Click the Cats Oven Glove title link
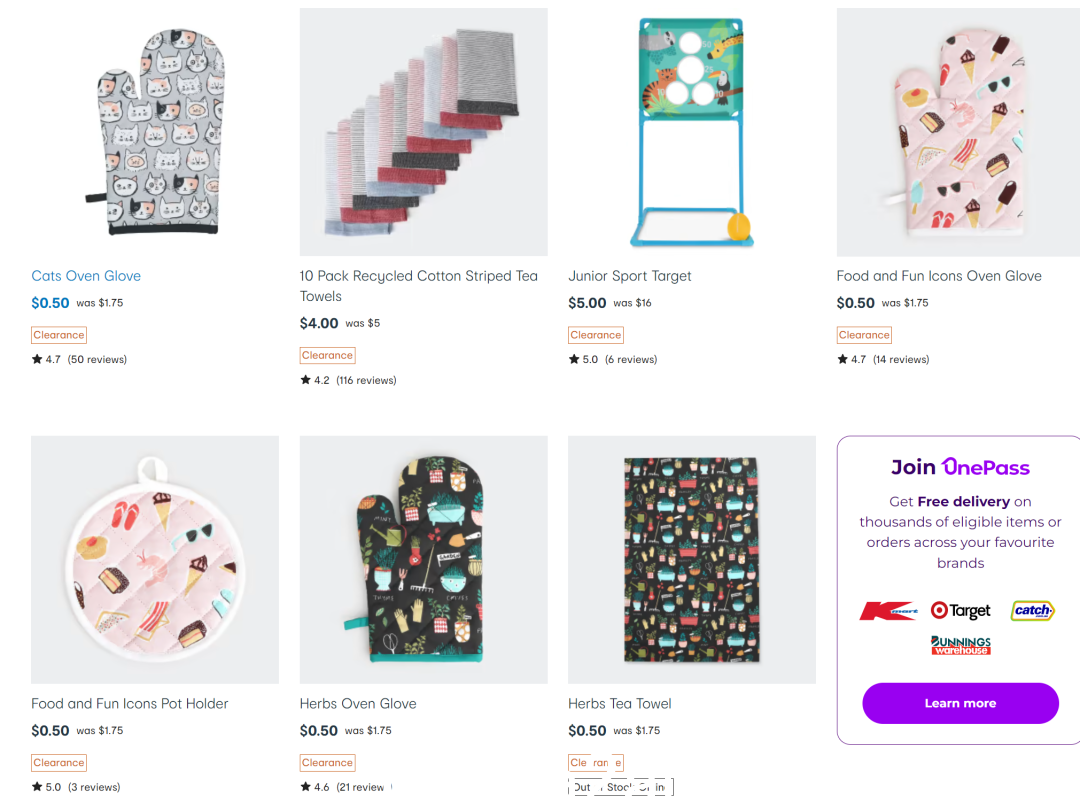 [86, 276]
